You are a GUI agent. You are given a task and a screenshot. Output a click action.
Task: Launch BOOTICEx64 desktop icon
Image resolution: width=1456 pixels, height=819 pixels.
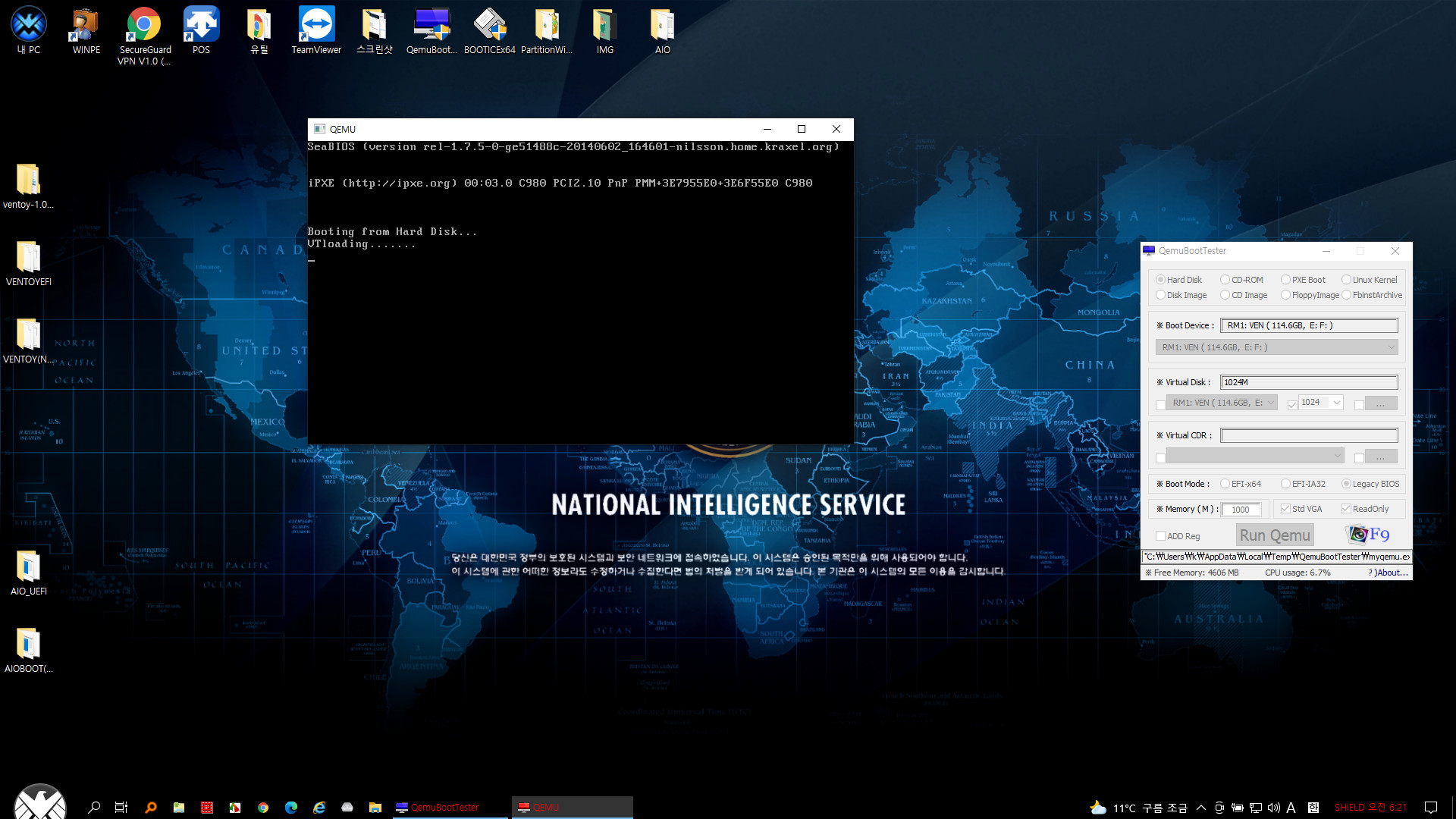tap(489, 30)
